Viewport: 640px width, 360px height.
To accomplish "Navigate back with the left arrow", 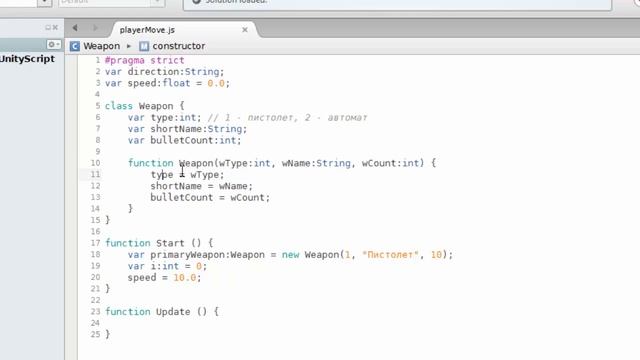I will pos(75,28).
